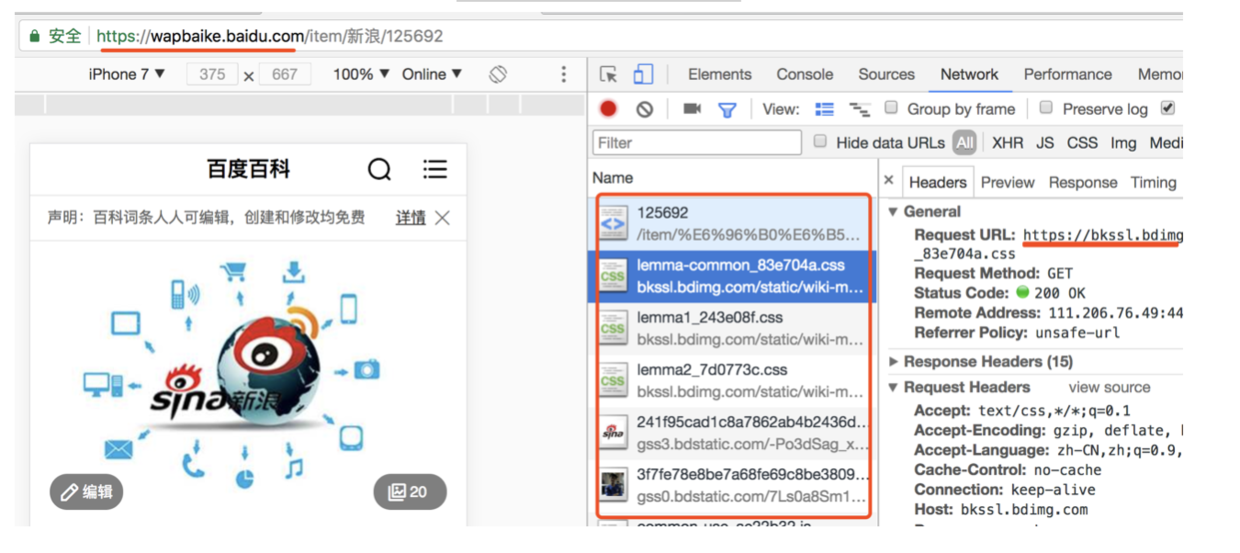Toggle the device toolbar icon
Screen dimensions: 1240x553
[x=643, y=74]
